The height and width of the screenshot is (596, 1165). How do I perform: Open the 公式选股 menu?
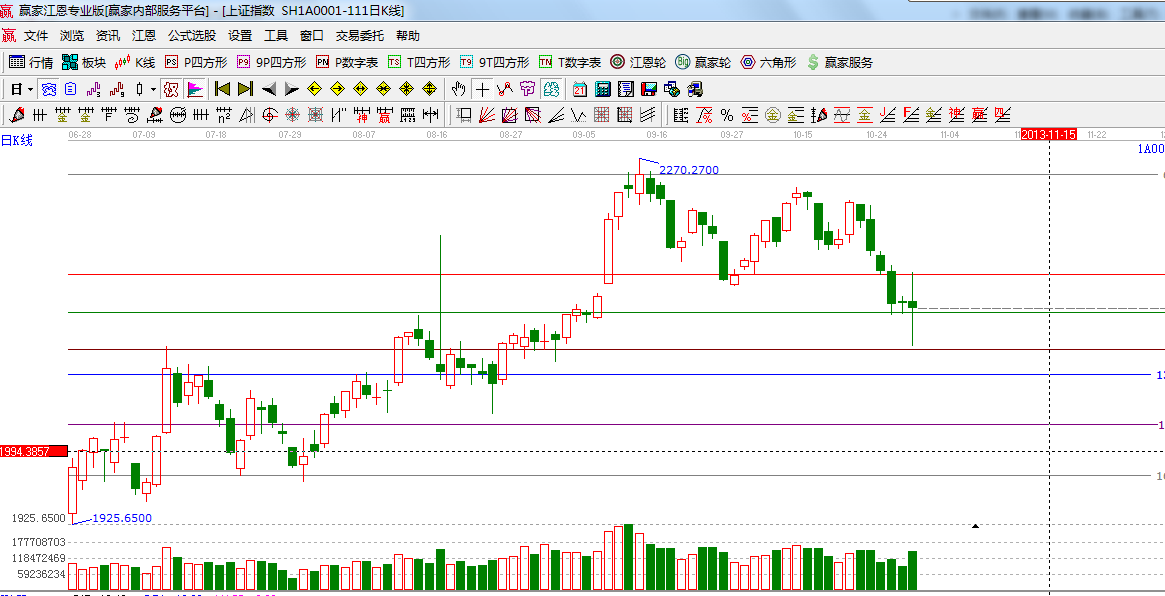191,35
